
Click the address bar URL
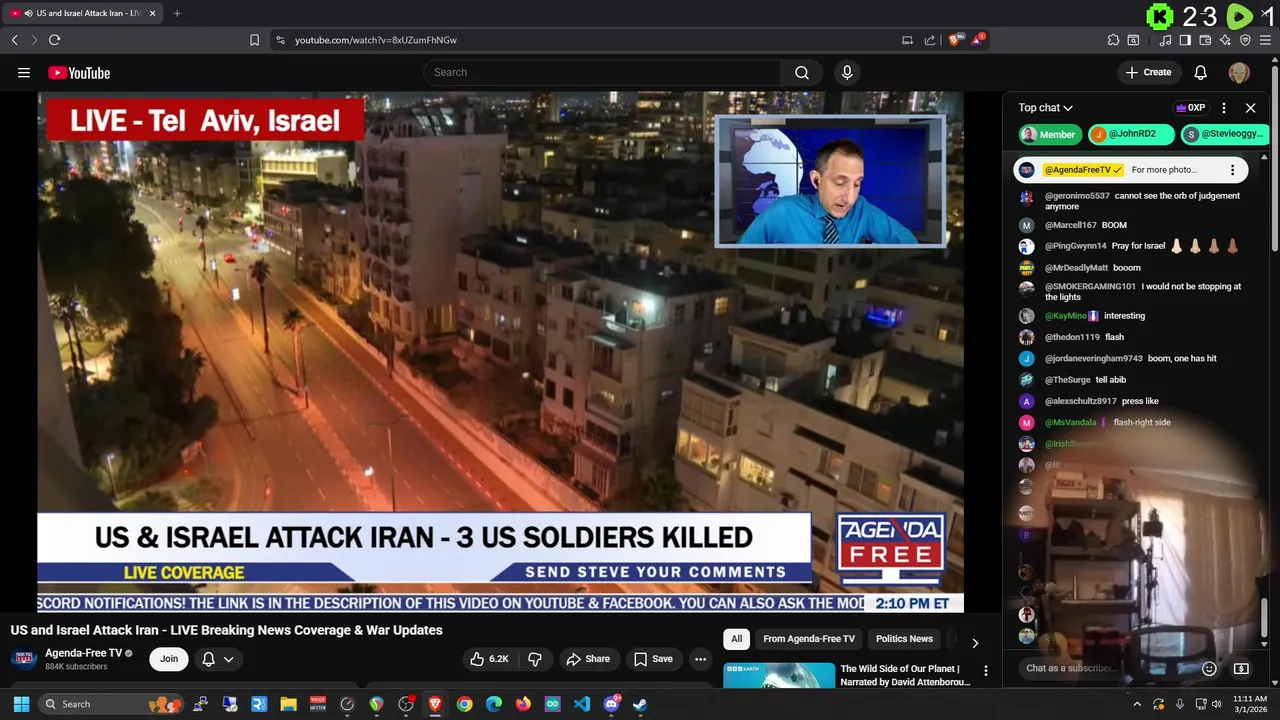[376, 40]
